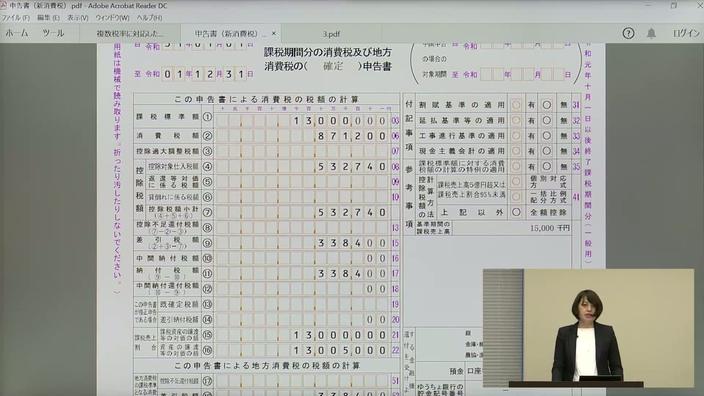Select 有 radio for 延払基準等の適用
704x396 pixels.
click(x=516, y=120)
